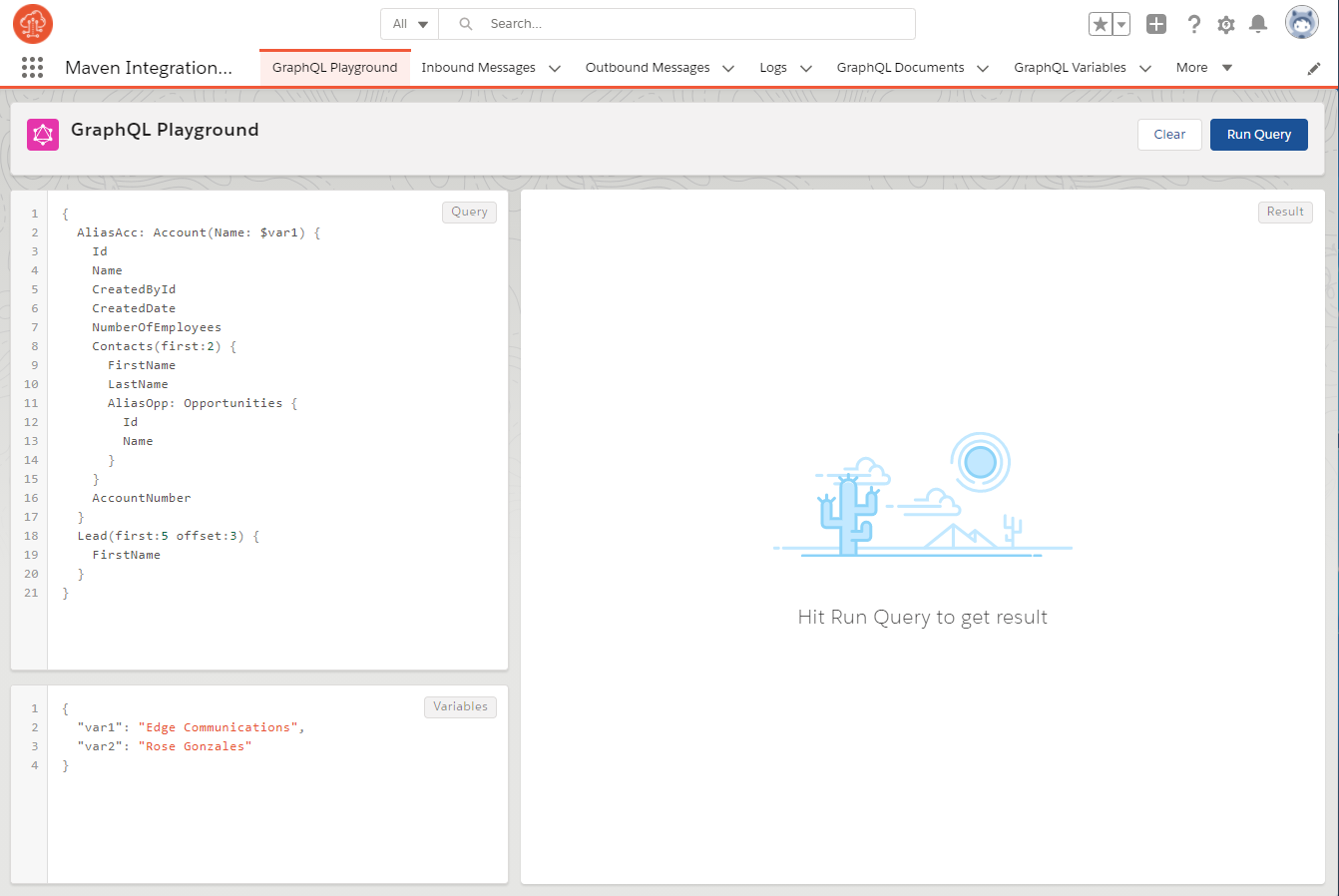The height and width of the screenshot is (896, 1339).
Task: Open Setup via the gear icon
Action: pos(1225,23)
